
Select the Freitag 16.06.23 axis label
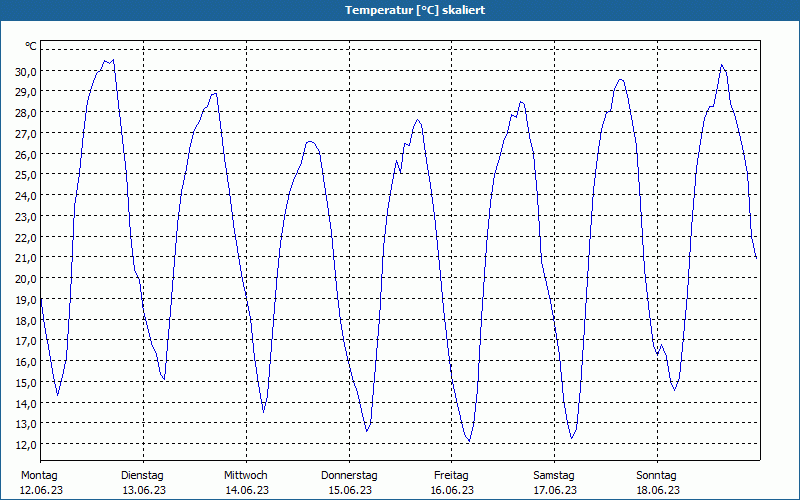452,483
